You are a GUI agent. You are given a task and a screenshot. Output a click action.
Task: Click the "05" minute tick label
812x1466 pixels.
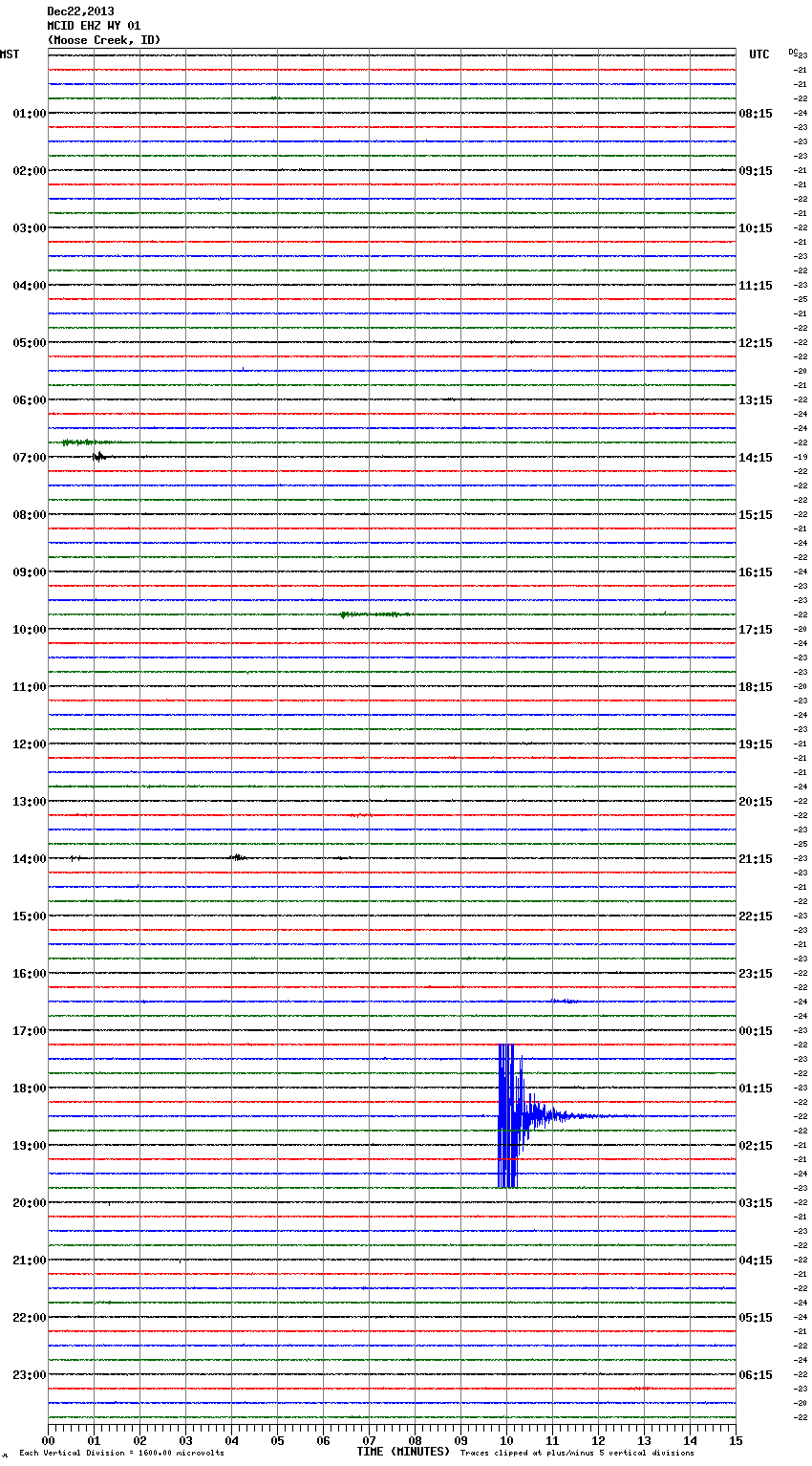[277, 1441]
